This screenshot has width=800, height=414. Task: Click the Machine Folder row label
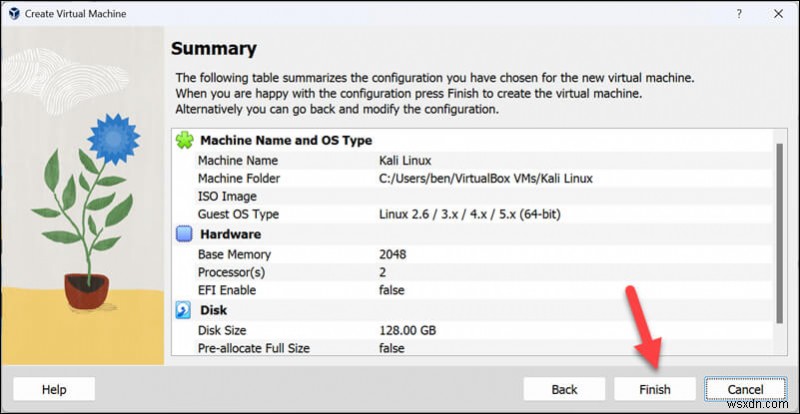tap(239, 179)
